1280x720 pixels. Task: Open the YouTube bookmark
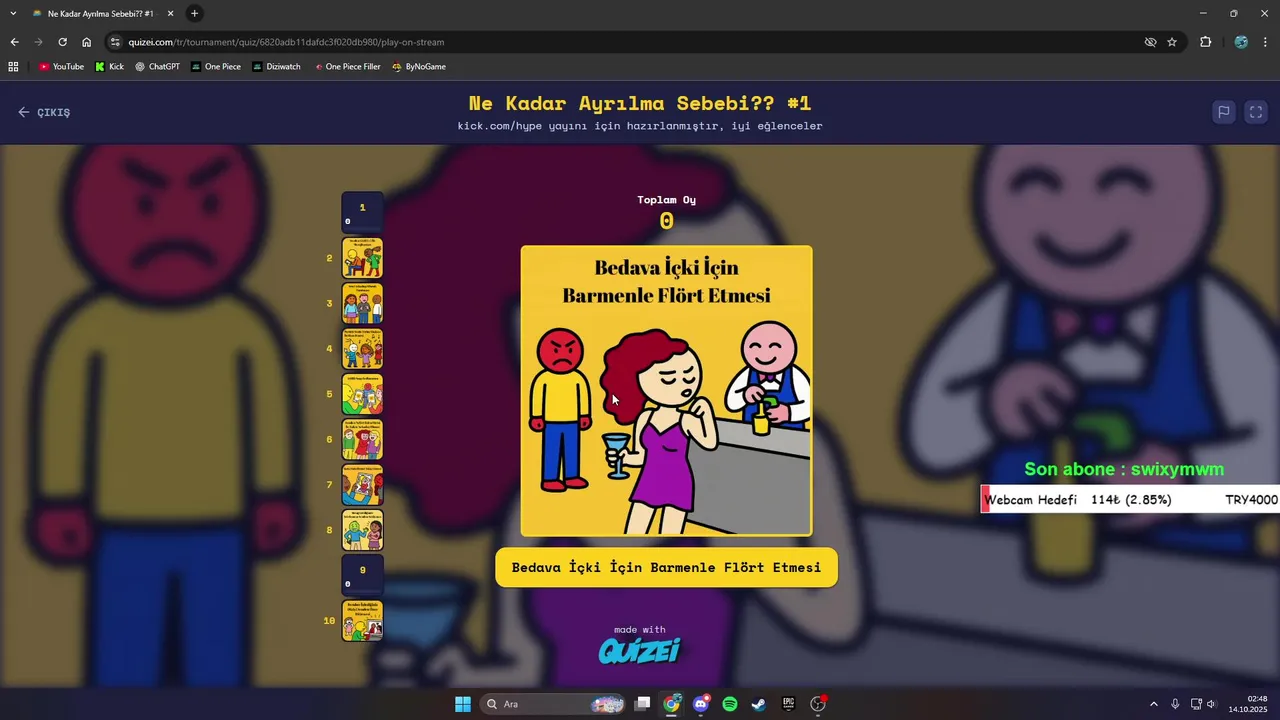pos(61,66)
